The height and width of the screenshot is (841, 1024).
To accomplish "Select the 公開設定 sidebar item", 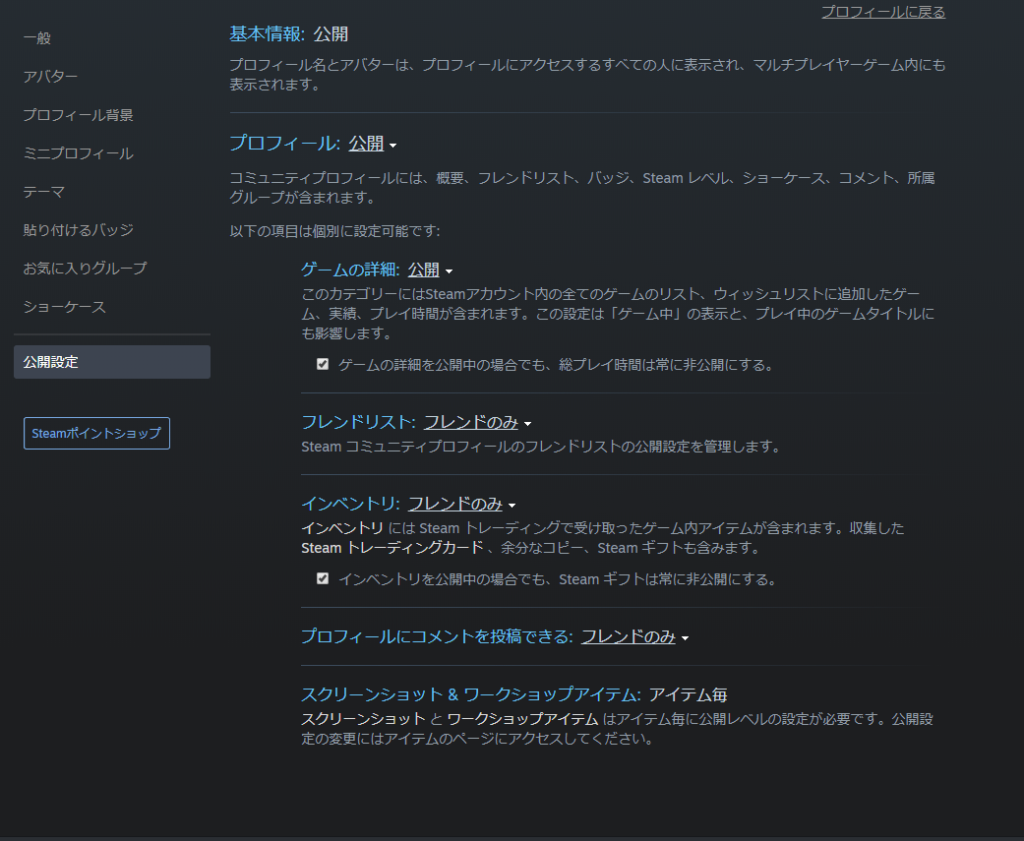I will pyautogui.click(x=51, y=362).
